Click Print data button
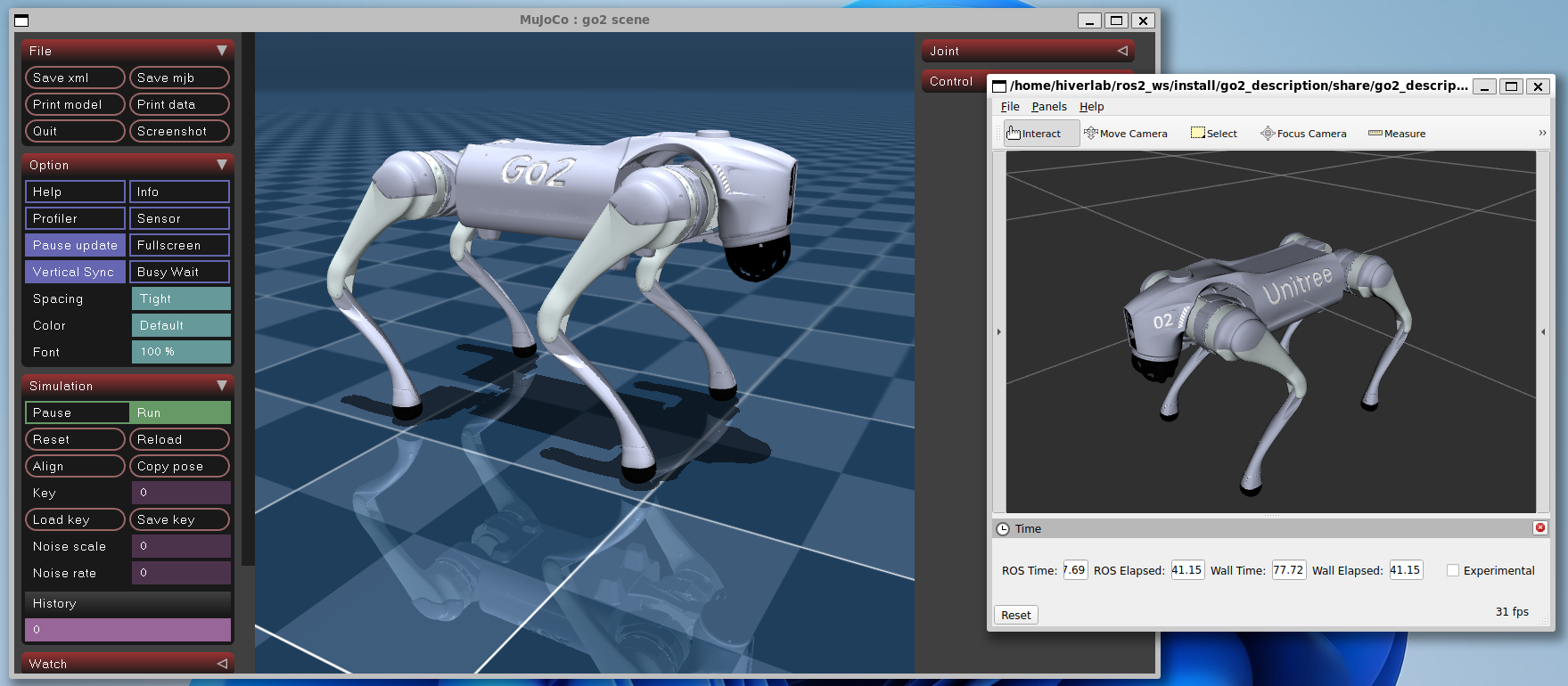This screenshot has width=1568, height=686. tap(179, 104)
